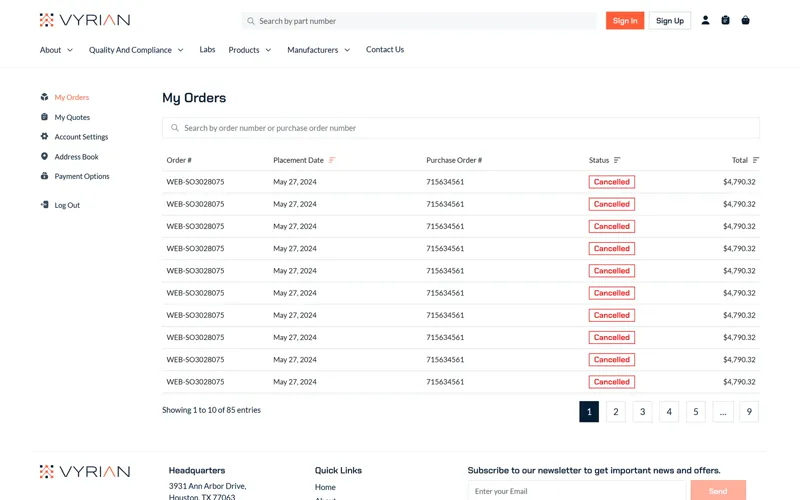Select My Orders in sidebar

[x=71, y=97]
